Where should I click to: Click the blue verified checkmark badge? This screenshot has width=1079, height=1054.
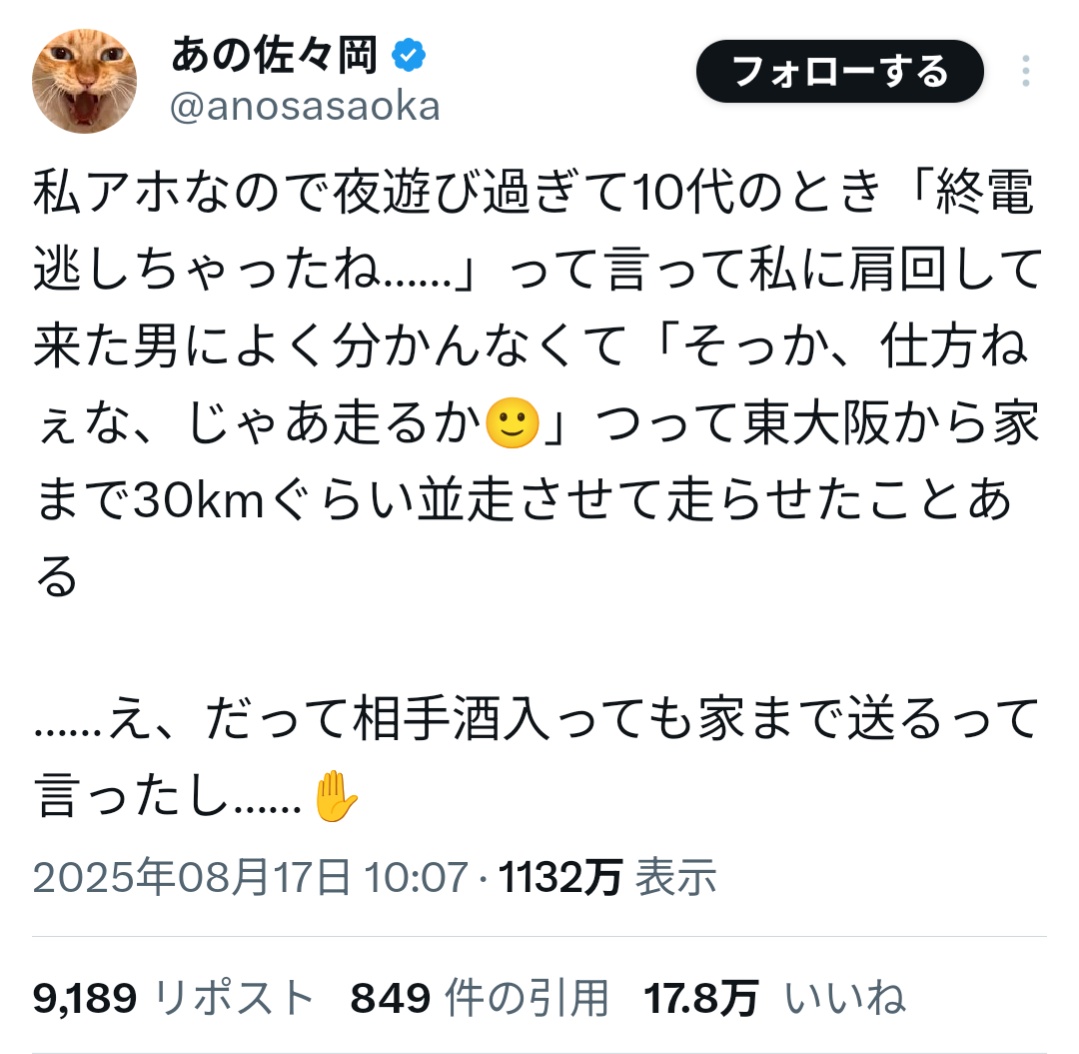pos(409,56)
